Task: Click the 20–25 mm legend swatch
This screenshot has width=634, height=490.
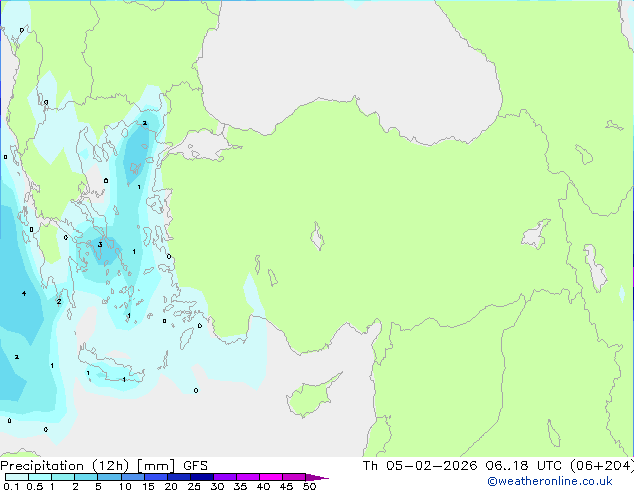Action: click(179, 477)
